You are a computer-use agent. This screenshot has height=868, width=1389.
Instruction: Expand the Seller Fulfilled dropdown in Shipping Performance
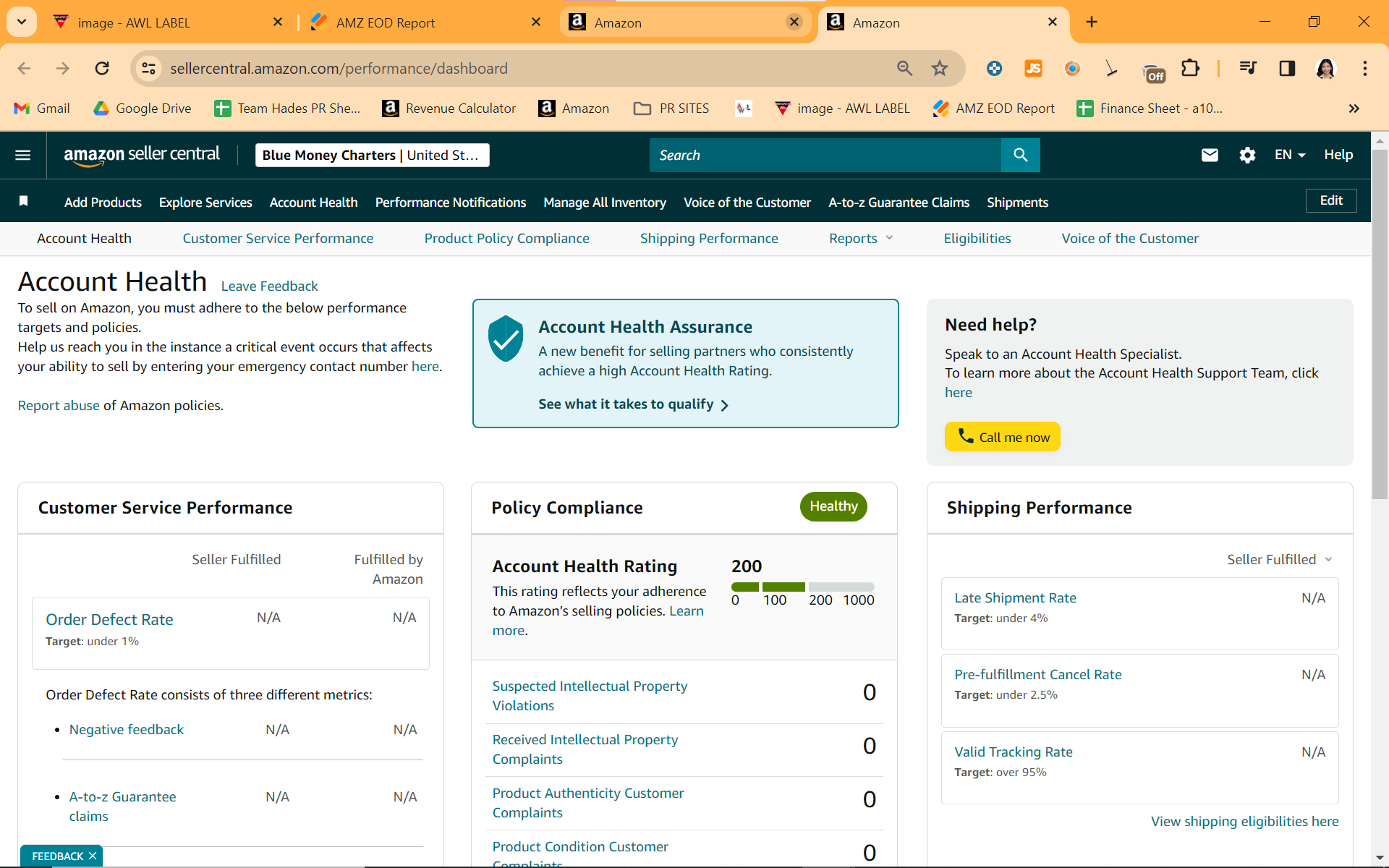[1279, 560]
